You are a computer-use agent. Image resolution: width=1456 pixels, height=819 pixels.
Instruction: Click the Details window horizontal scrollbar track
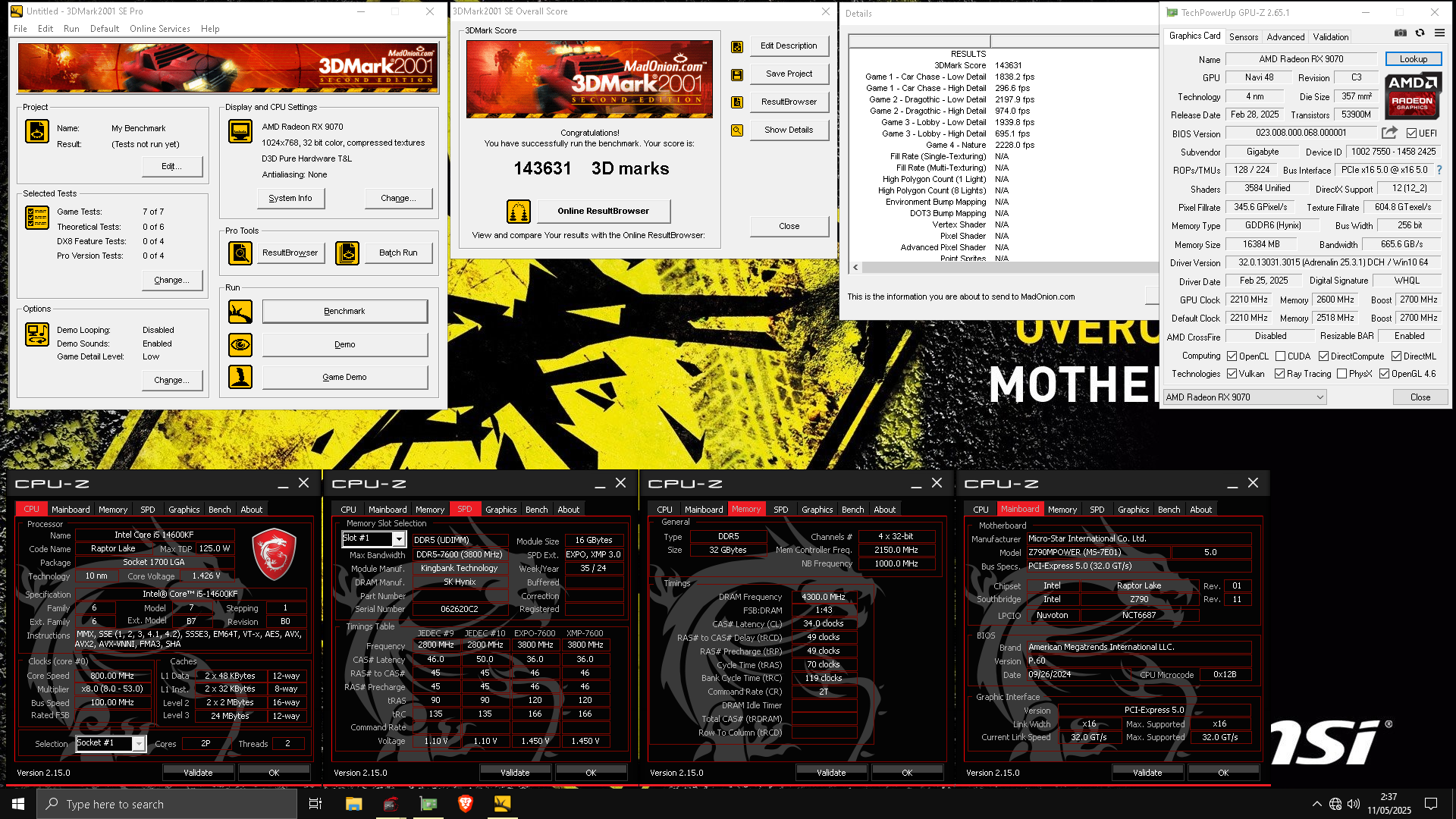coord(1010,268)
